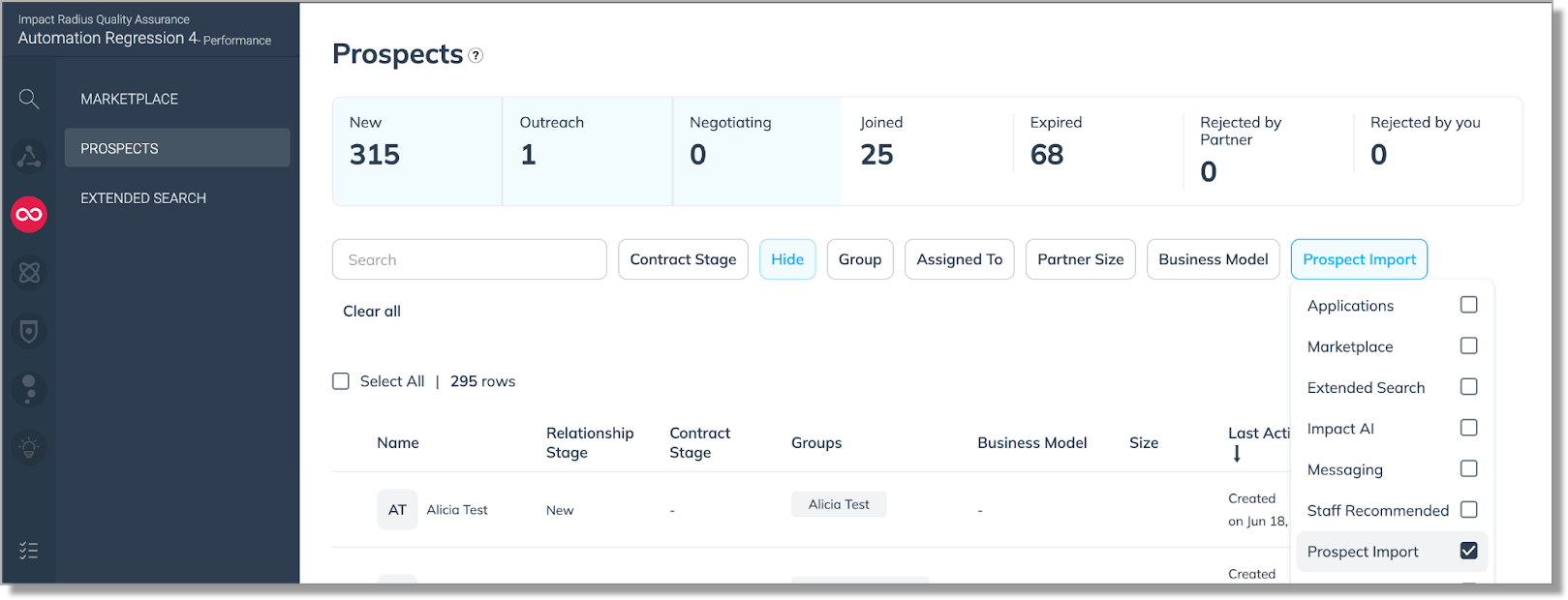Screen dimensions: 1568x600
Task: Open the network nodes sidebar icon
Action: [29, 156]
